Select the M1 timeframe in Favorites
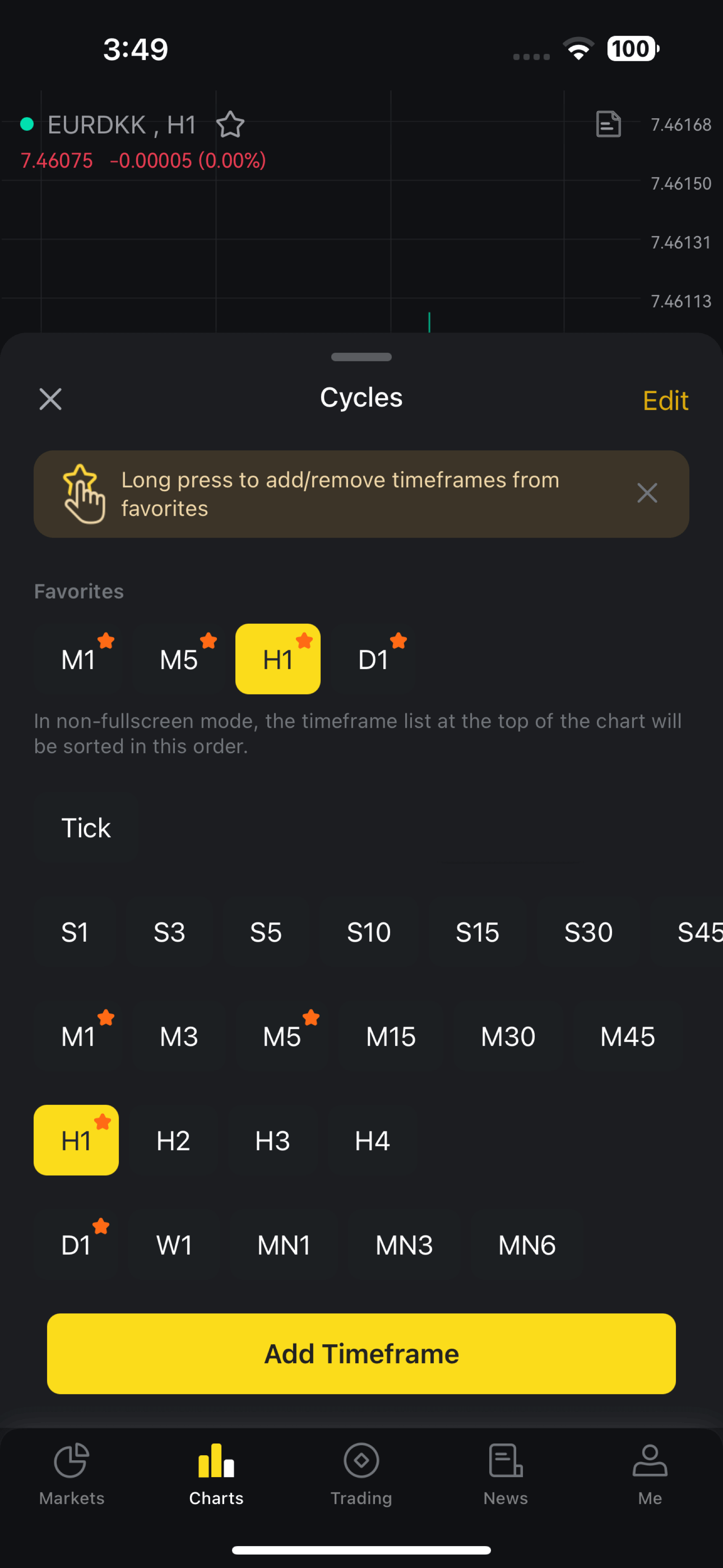This screenshot has height=1568, width=723. (79, 660)
